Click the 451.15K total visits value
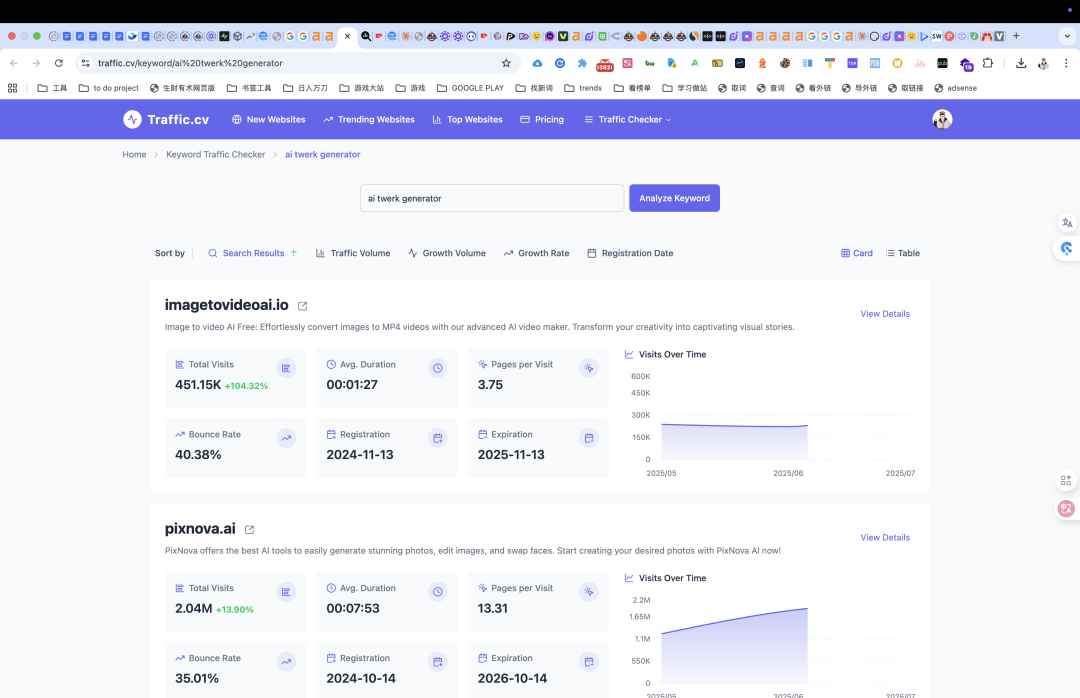Viewport: 1080px width, 698px height. point(198,384)
